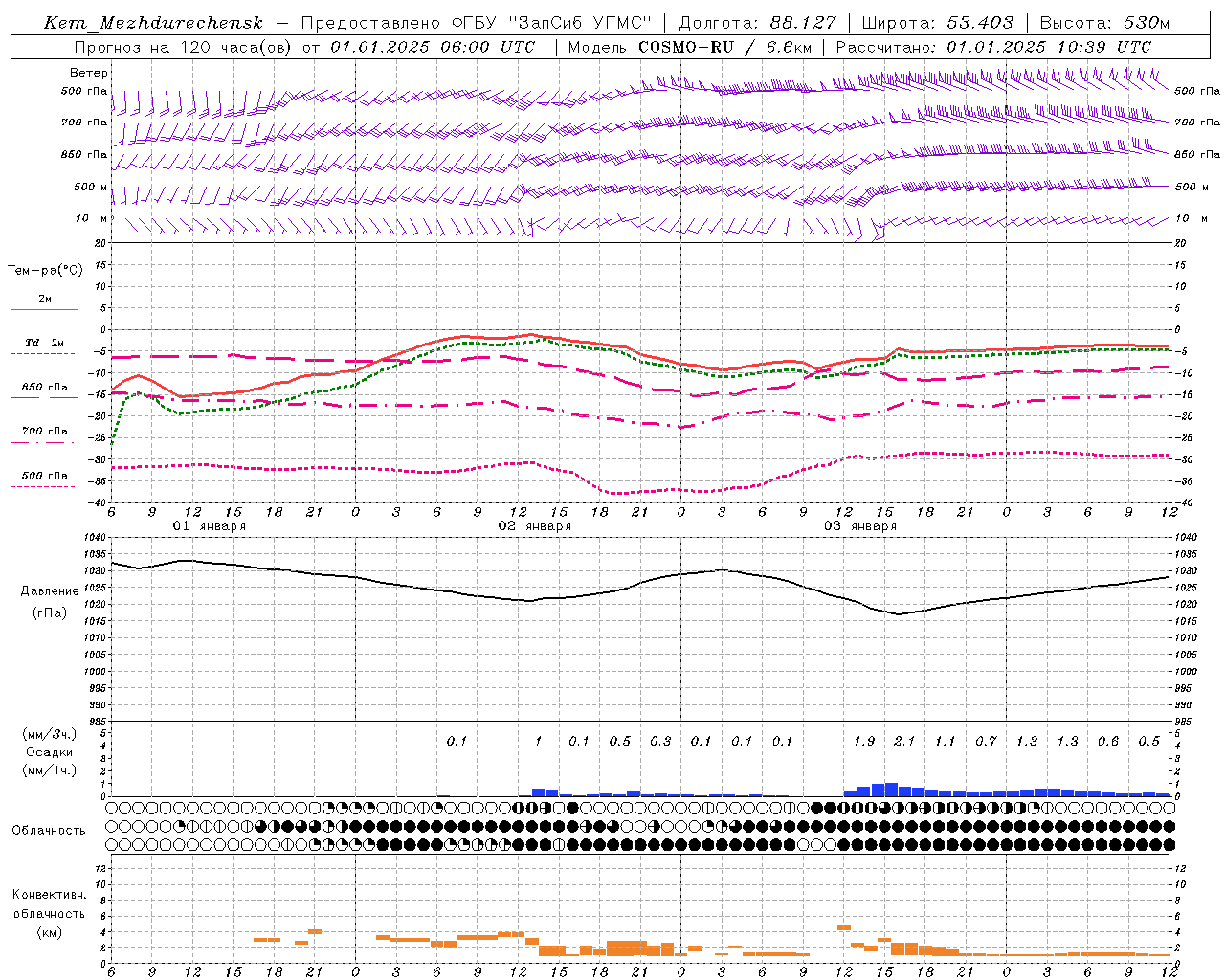Click the Рассчитано: 01.01.2025 10:39 UTC timestamp
The height and width of the screenshot is (980, 1225).
point(993,47)
